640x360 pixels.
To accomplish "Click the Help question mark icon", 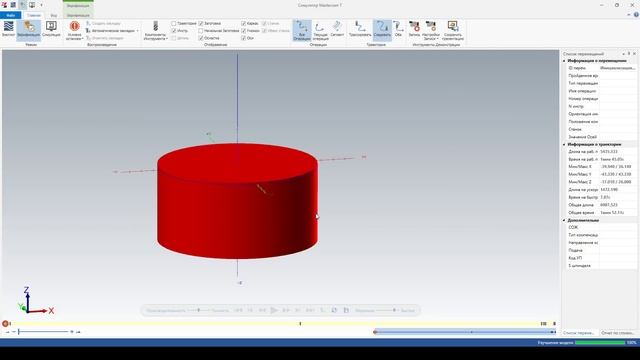I will [x=636, y=15].
